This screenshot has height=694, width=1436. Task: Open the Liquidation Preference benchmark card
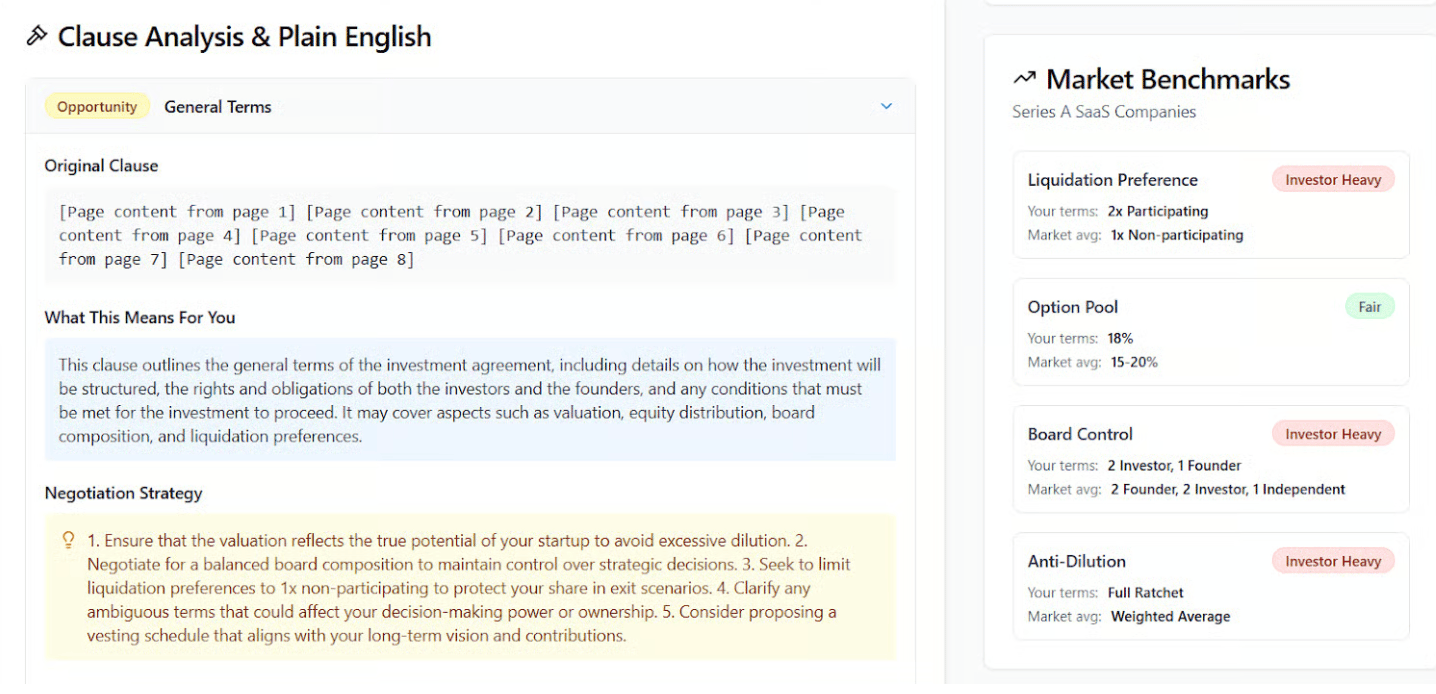1211,205
